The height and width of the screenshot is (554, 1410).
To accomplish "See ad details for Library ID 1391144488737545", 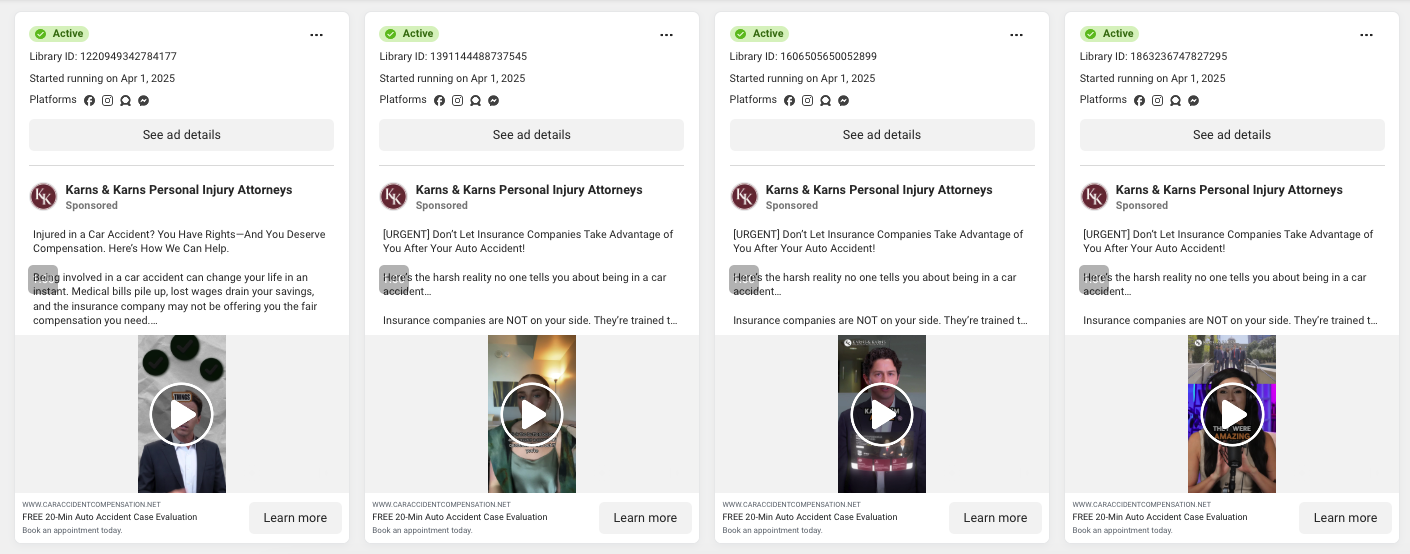I will click(531, 135).
